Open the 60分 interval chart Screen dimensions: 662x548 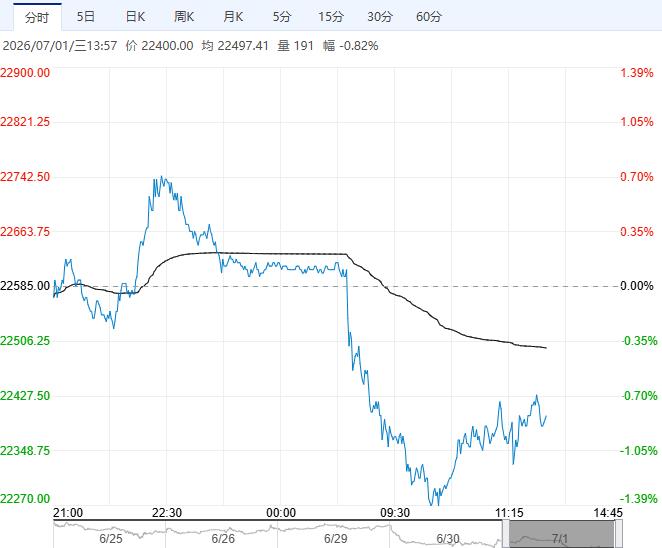[x=429, y=17]
